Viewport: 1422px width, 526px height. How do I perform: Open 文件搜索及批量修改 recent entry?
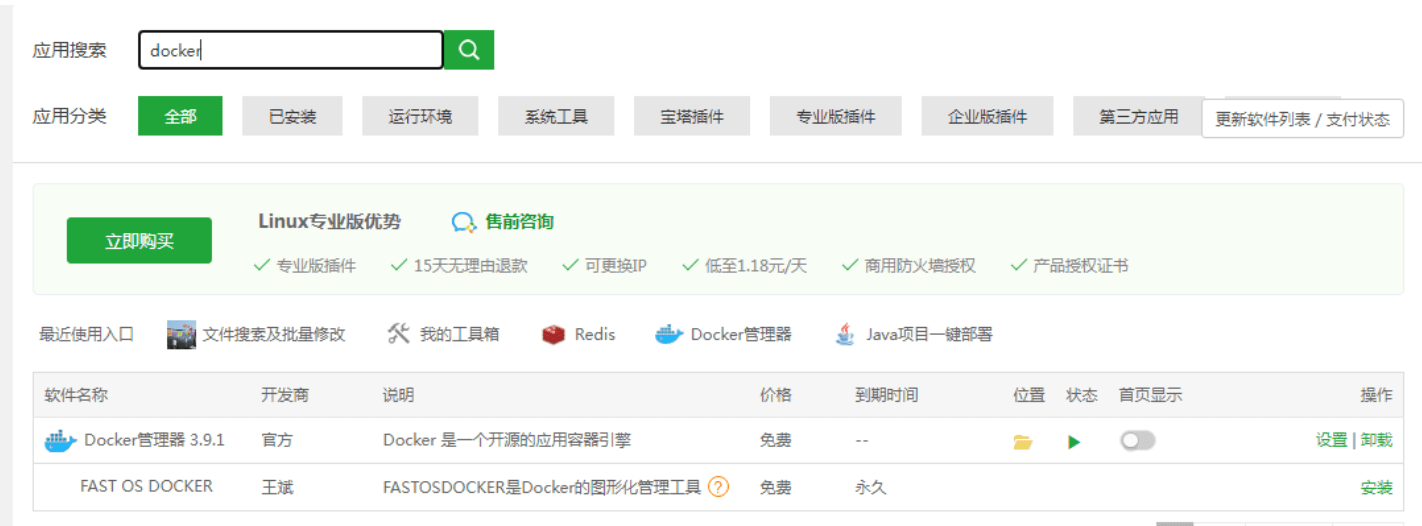coord(274,335)
